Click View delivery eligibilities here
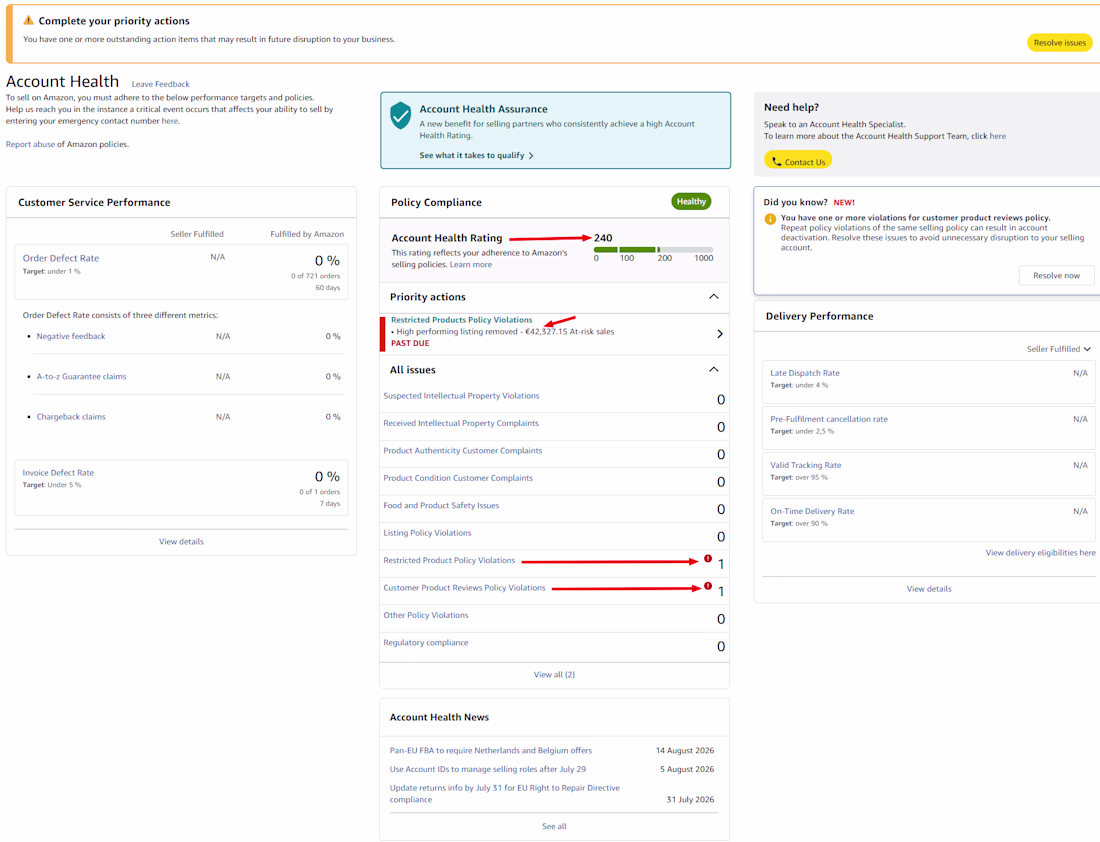The height and width of the screenshot is (842, 1100). [x=1040, y=553]
